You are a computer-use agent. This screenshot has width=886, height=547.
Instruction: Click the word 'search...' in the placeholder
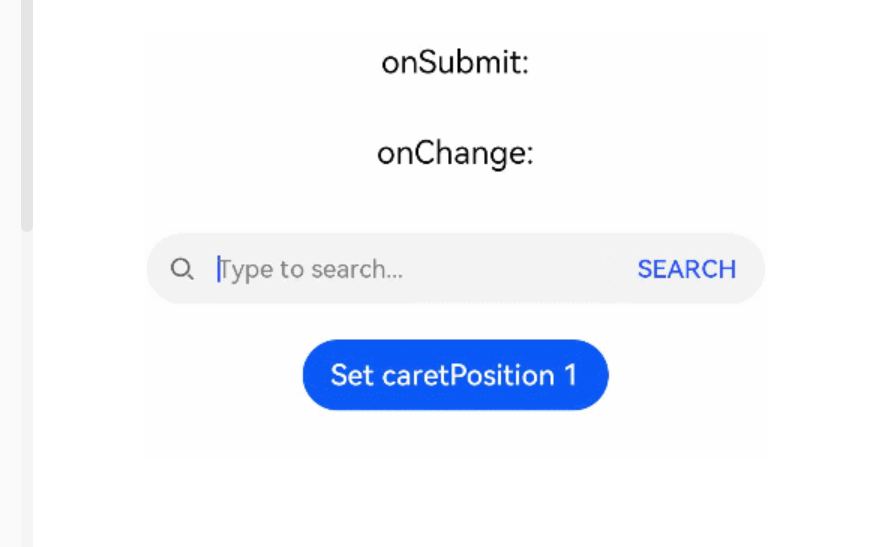pyautogui.click(x=357, y=270)
